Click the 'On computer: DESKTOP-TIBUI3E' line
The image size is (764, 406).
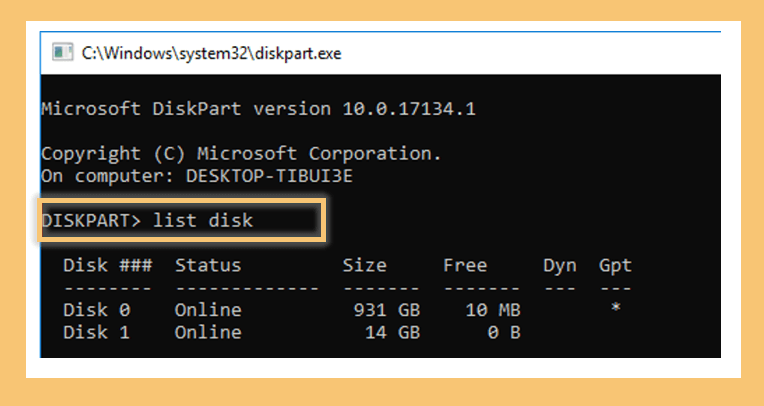[197, 175]
